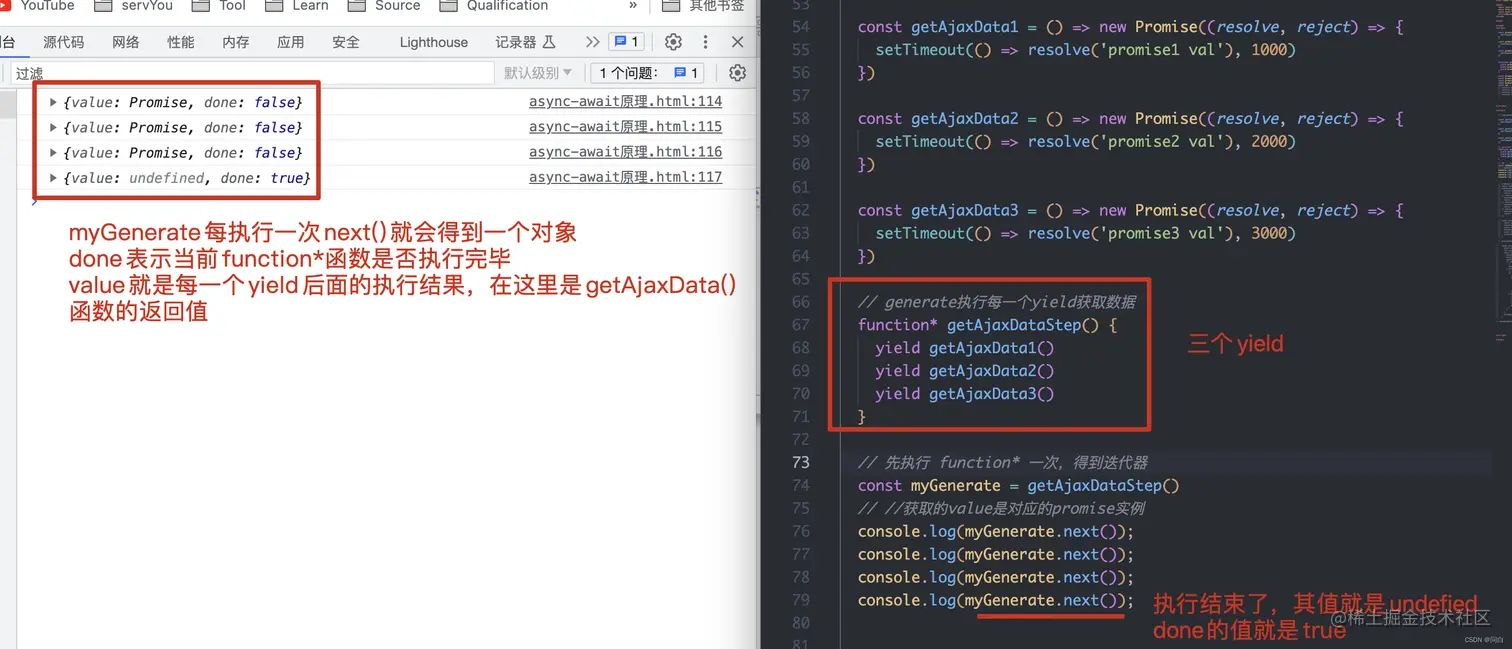The width and height of the screenshot is (1512, 649).
Task: Click comment '// generate执行每一个yield获取数据'
Action: coord(996,302)
